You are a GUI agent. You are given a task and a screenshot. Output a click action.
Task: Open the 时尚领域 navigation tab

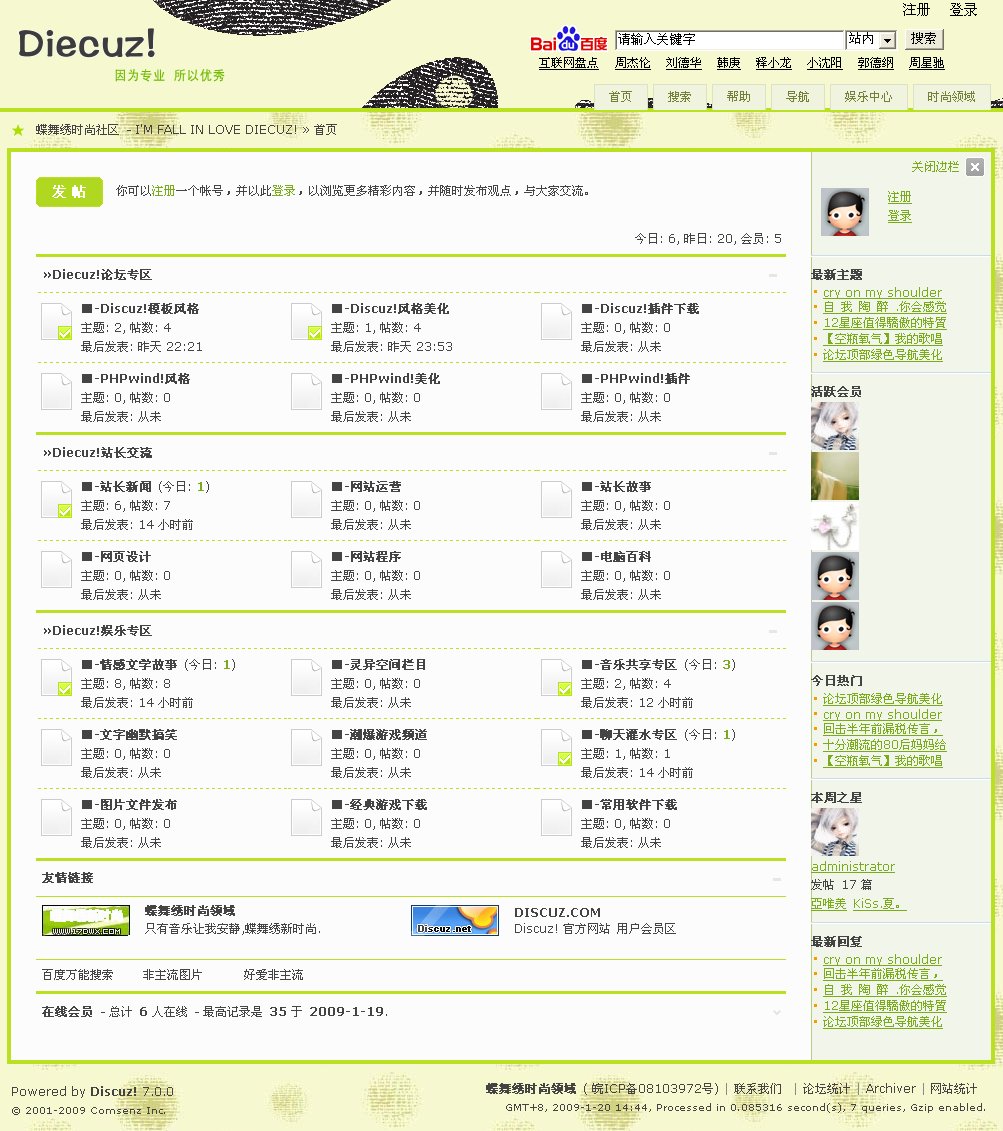(951, 97)
